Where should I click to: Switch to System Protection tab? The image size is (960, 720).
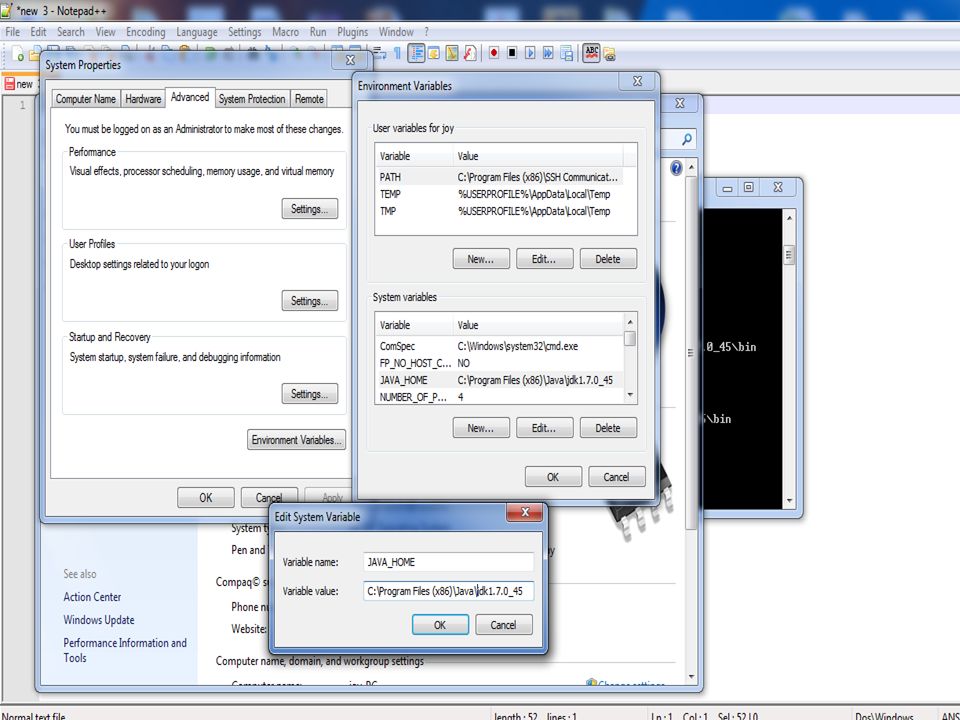[x=252, y=99]
